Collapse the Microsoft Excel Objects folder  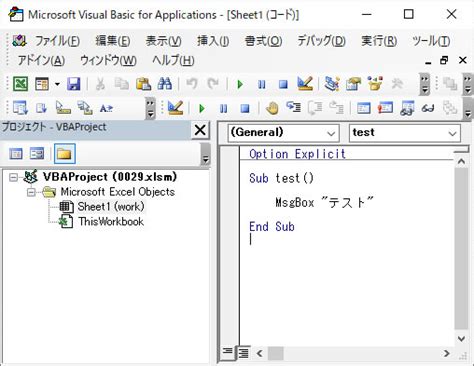coord(31,192)
